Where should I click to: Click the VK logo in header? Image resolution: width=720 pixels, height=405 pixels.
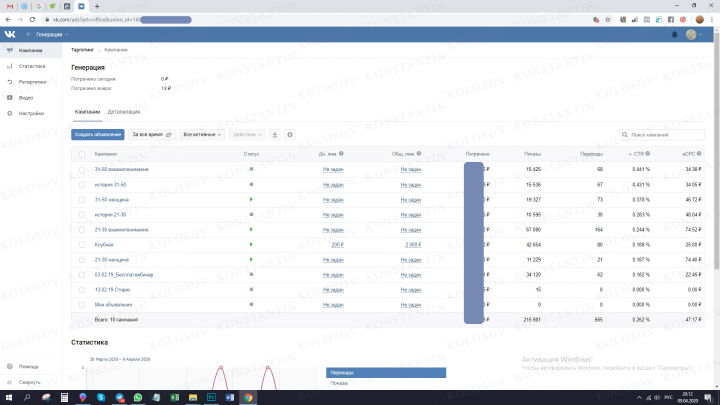pos(10,34)
